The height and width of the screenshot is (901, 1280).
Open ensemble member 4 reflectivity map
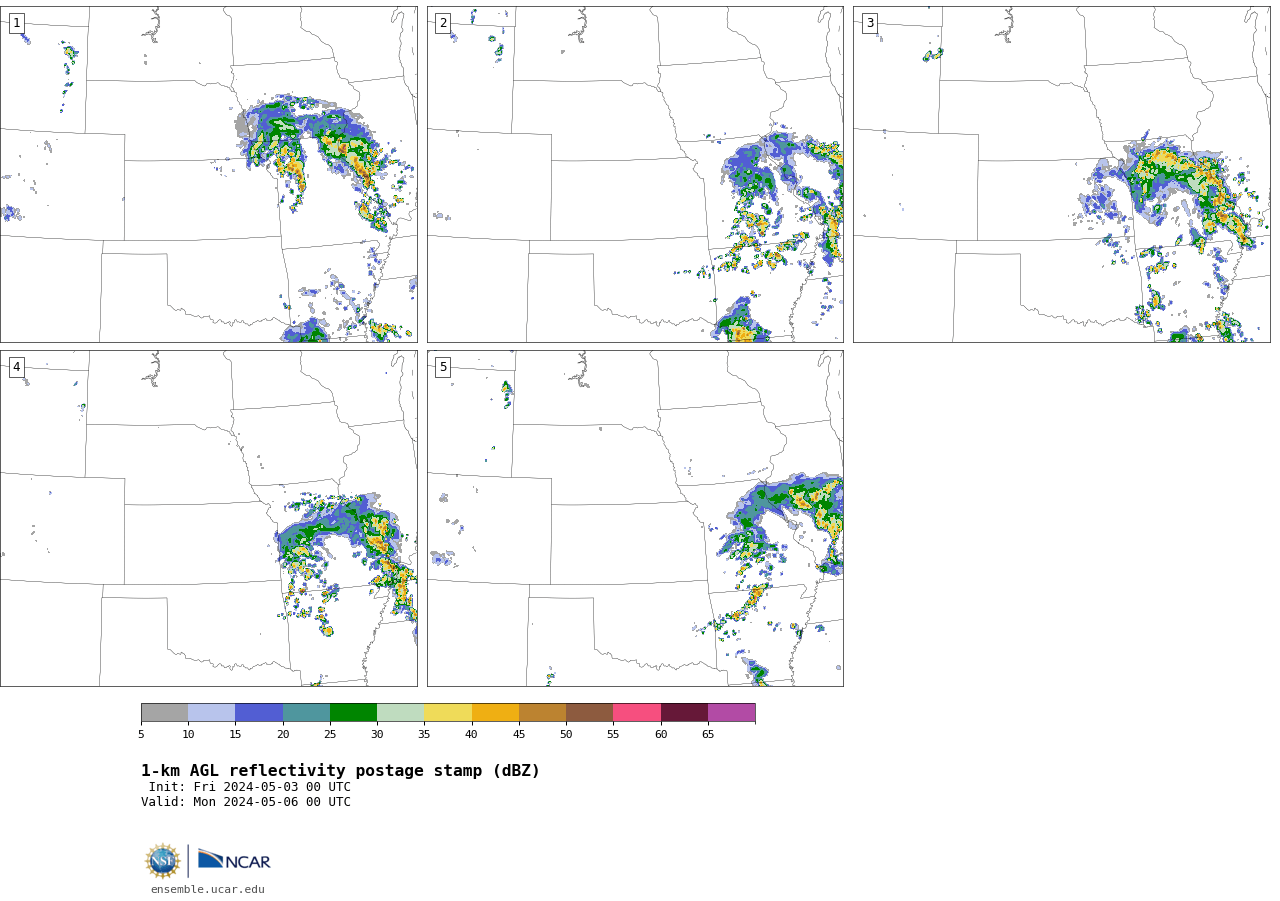(209, 518)
